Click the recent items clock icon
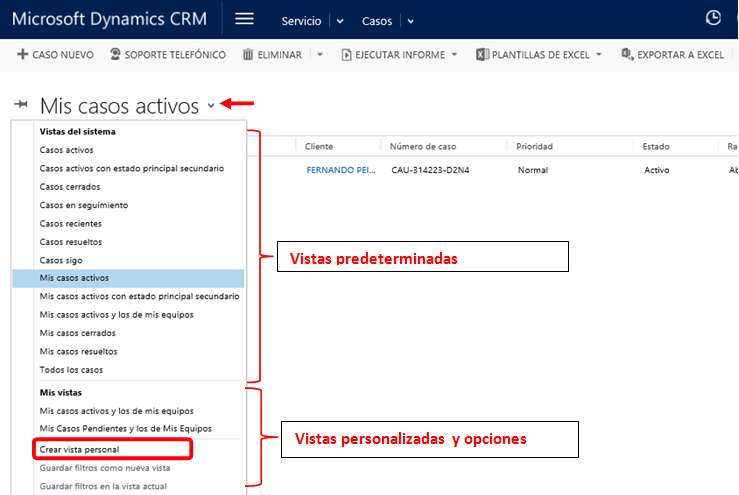The image size is (739, 495). point(713,18)
